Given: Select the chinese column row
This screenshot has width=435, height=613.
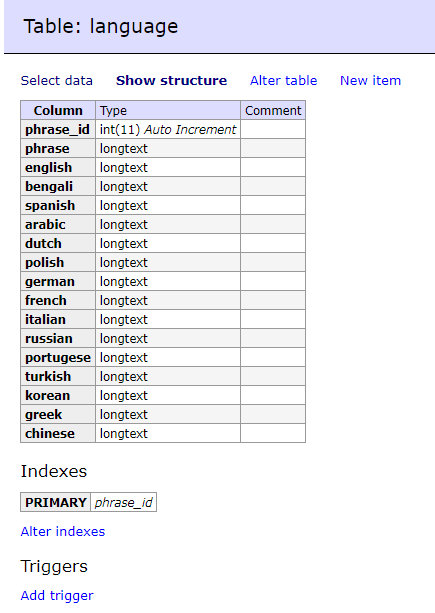Looking at the screenshot, I should (163, 433).
